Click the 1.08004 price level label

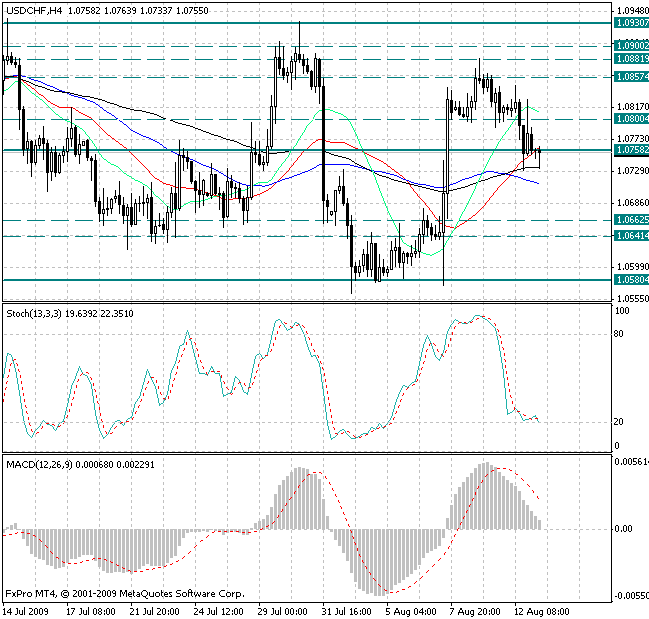pyautogui.click(x=630, y=119)
